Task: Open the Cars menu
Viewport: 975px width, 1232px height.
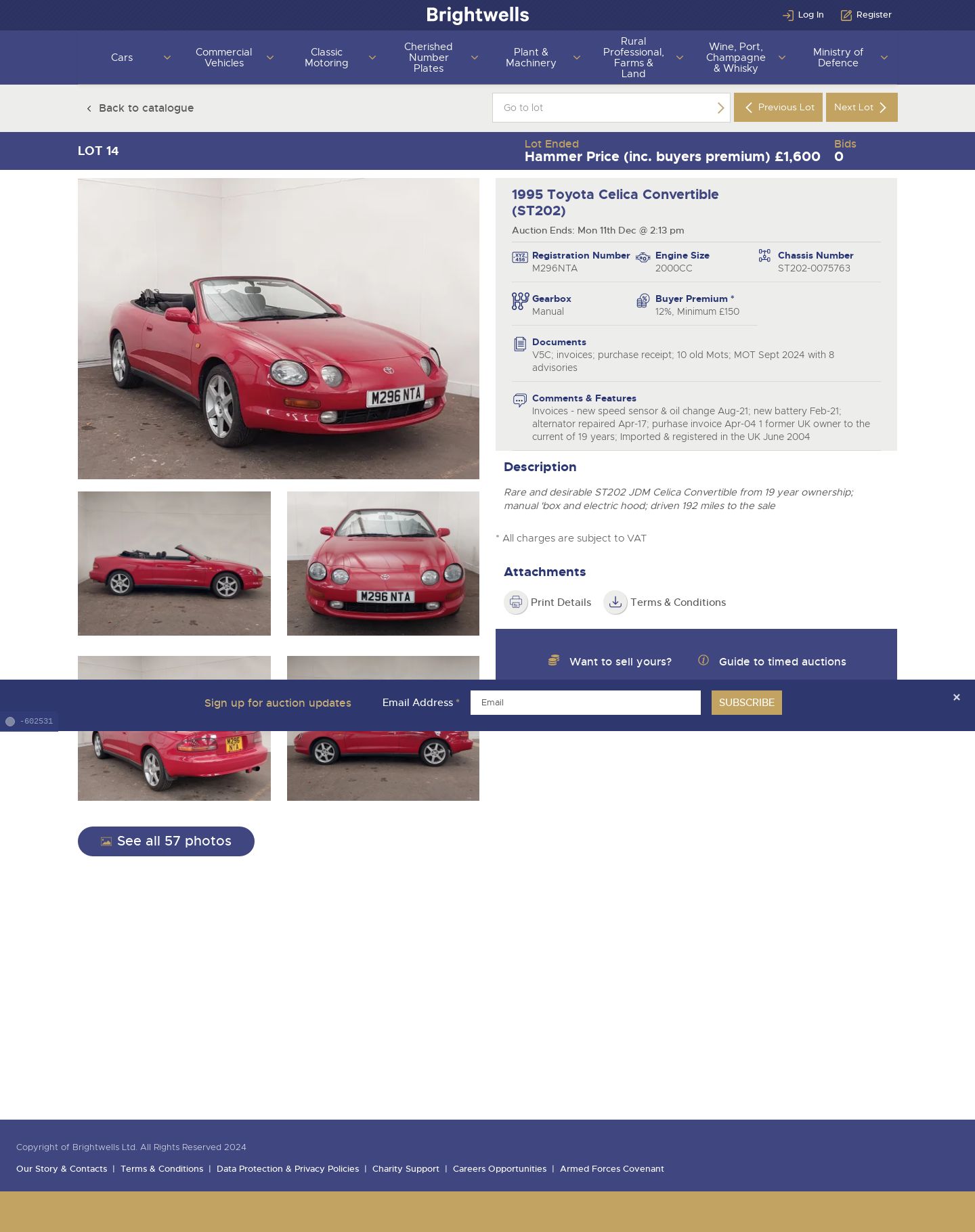Action: [x=122, y=58]
